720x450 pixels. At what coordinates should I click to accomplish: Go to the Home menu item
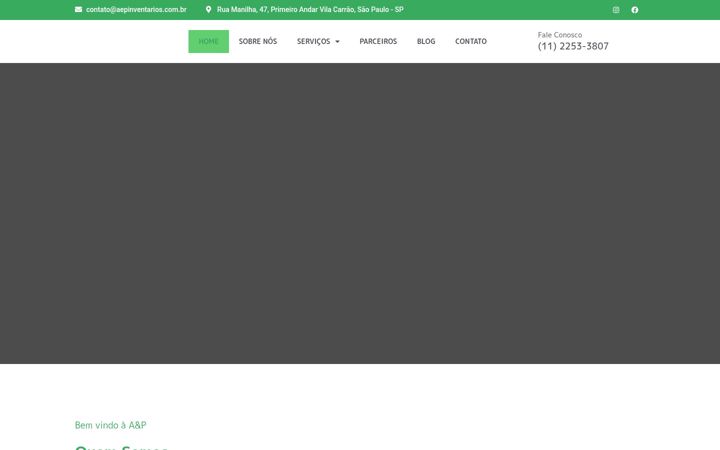click(208, 41)
